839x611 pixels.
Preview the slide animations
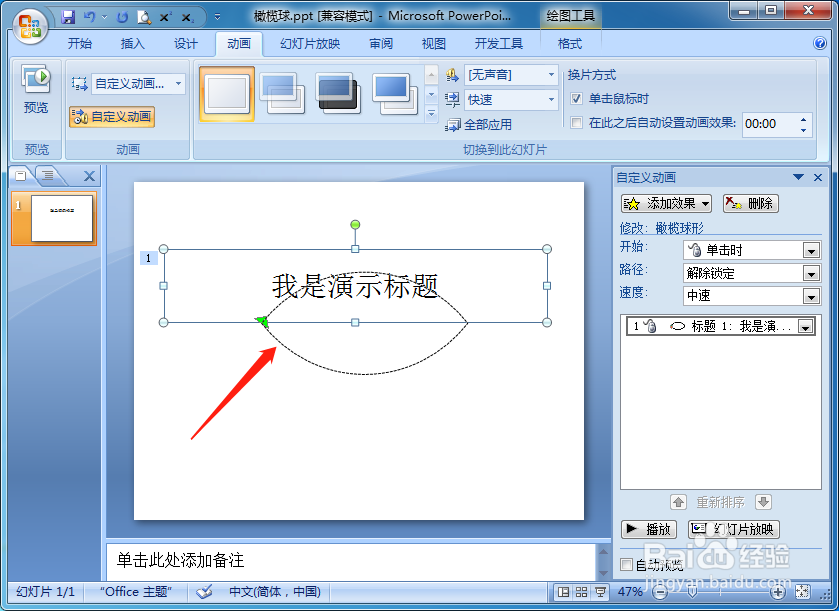(x=36, y=89)
